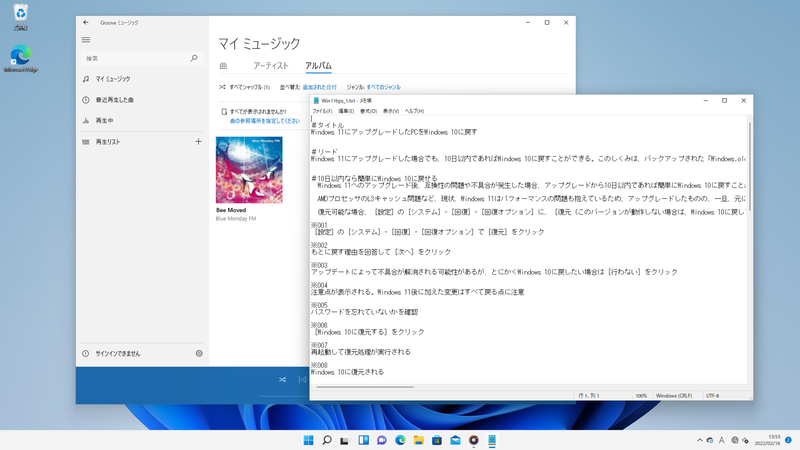This screenshot has height=450, width=800.
Task: Open Notepad ヘルプ(H) menu
Action: point(414,111)
